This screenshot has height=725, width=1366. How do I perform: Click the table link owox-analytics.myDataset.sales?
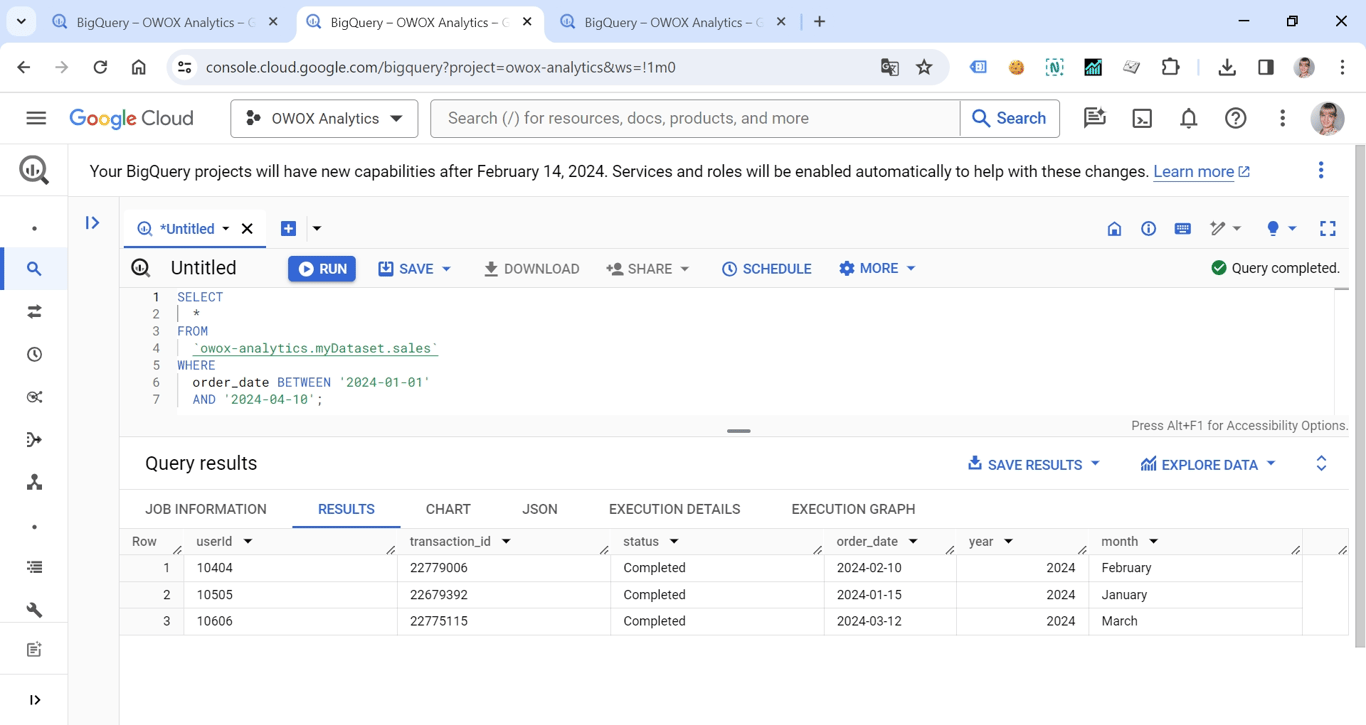coord(315,348)
